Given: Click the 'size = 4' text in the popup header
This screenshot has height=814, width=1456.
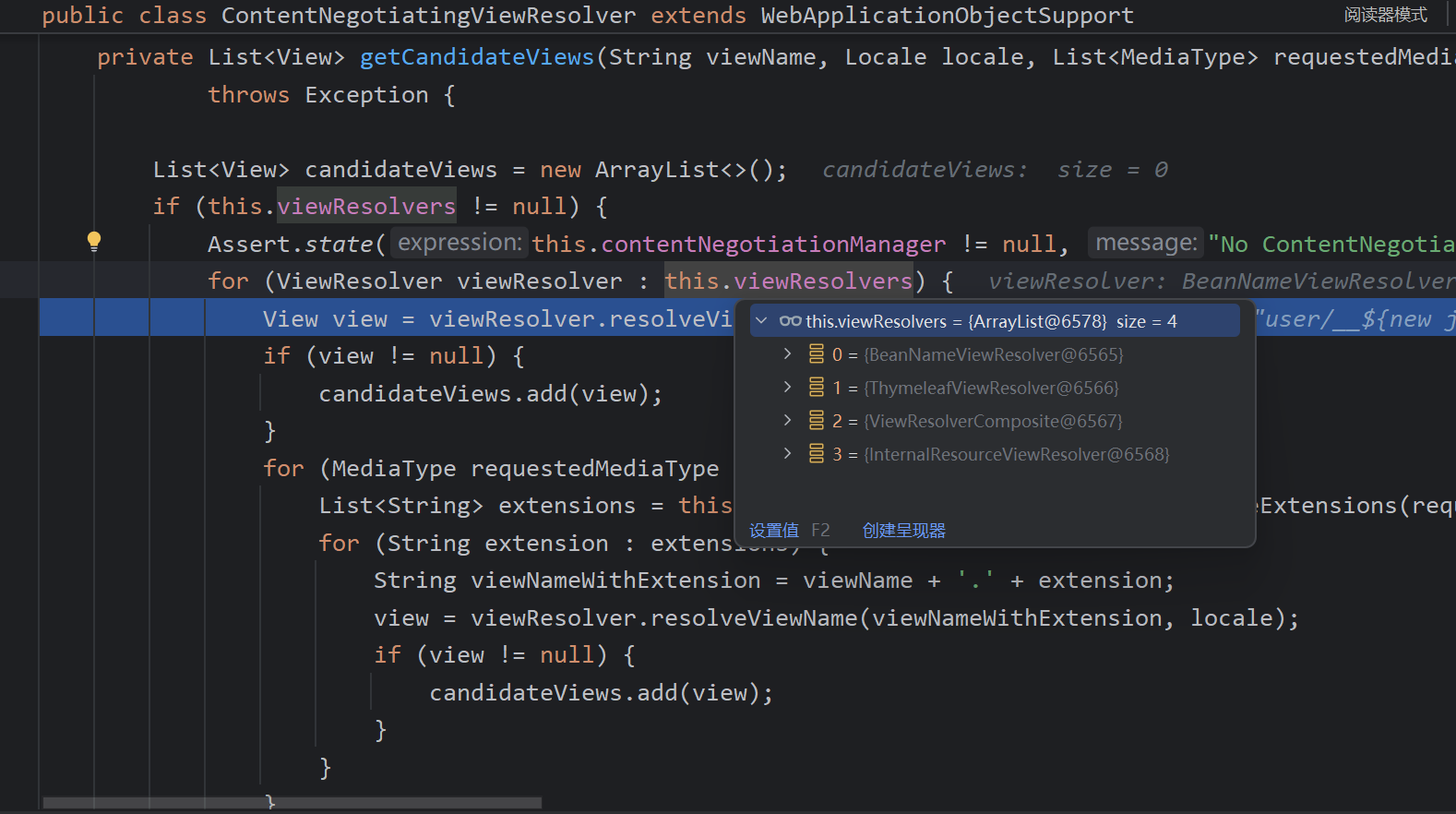Looking at the screenshot, I should (x=1147, y=321).
